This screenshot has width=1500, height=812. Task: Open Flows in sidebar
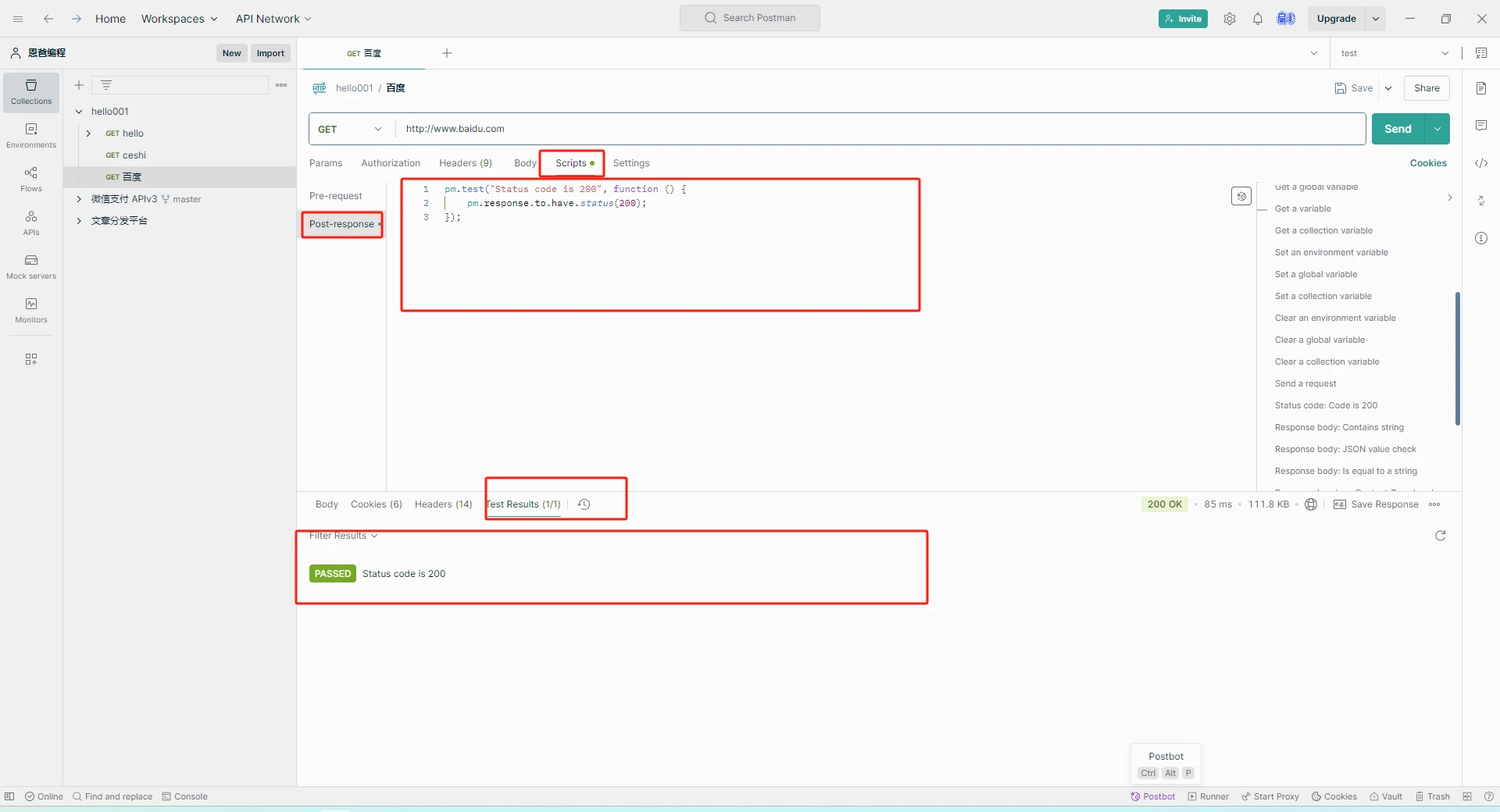tap(31, 180)
